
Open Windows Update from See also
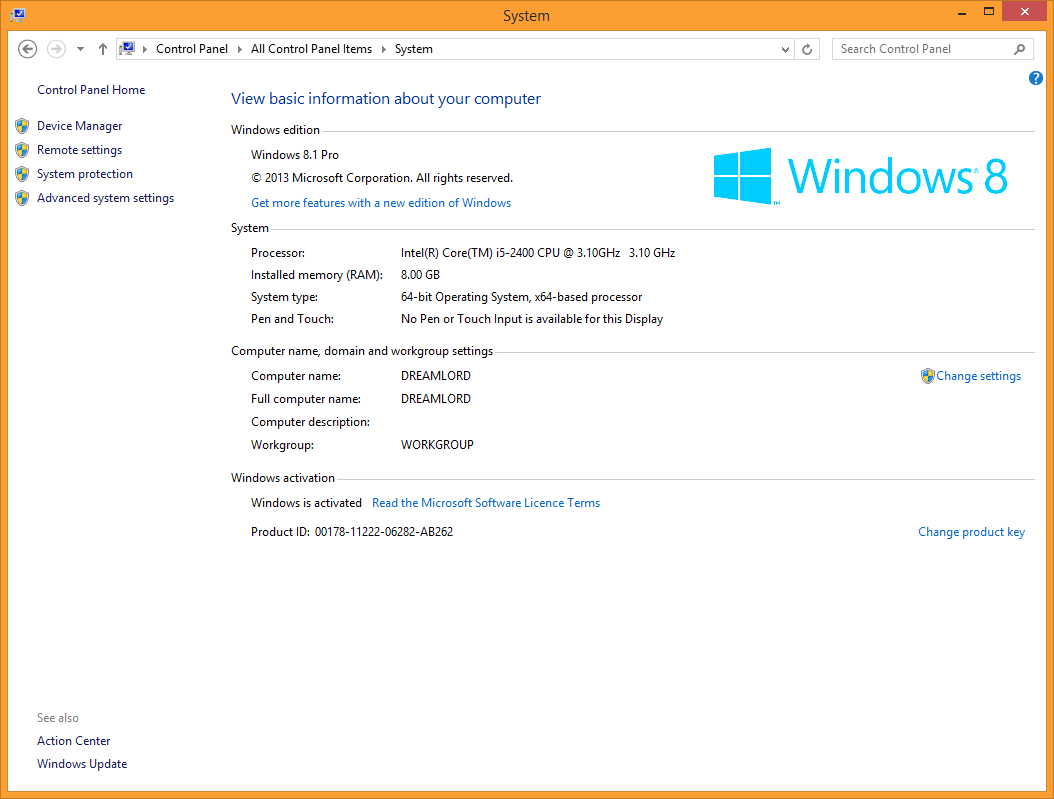pos(82,764)
